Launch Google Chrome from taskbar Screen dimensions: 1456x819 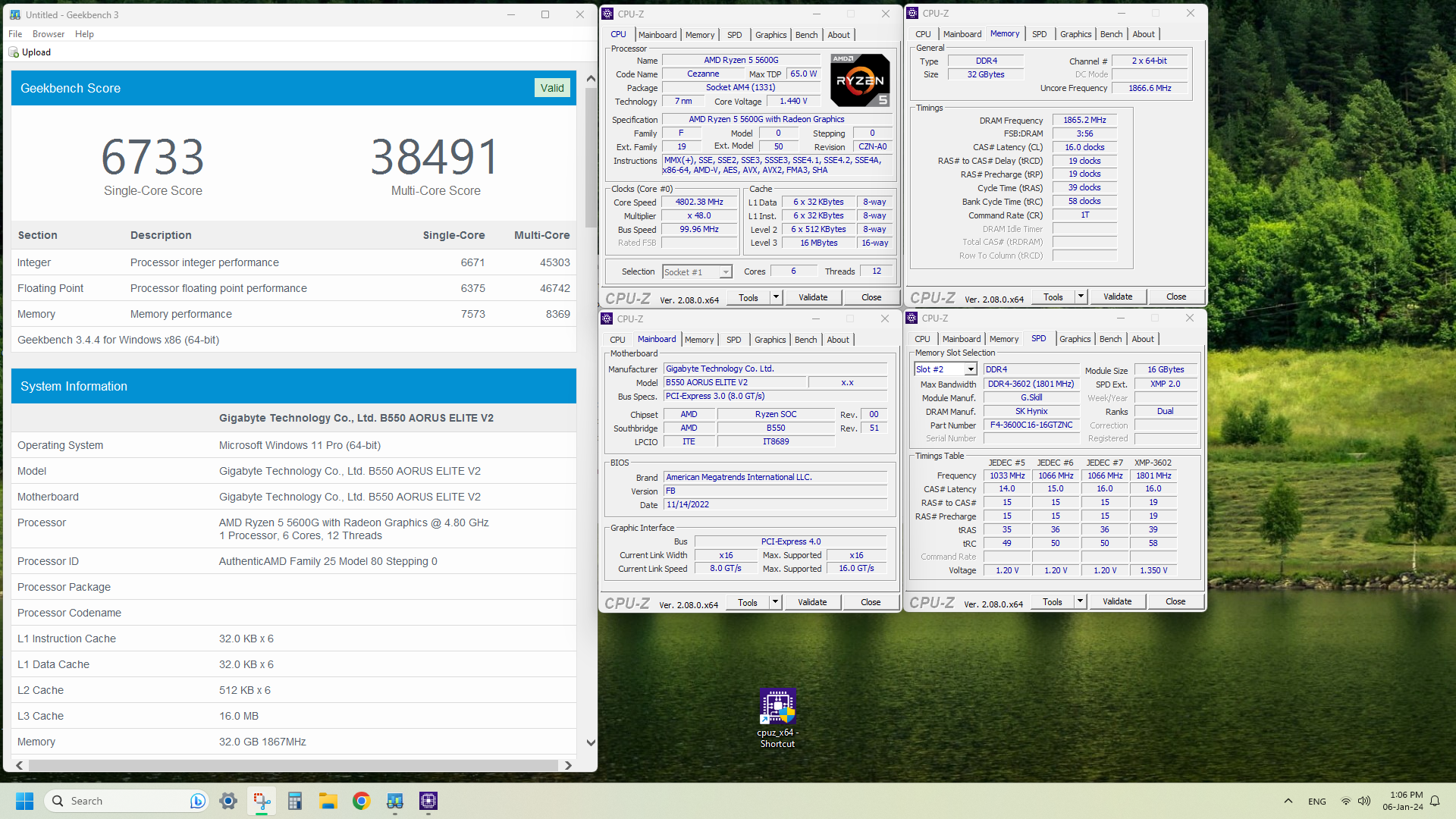tap(362, 801)
